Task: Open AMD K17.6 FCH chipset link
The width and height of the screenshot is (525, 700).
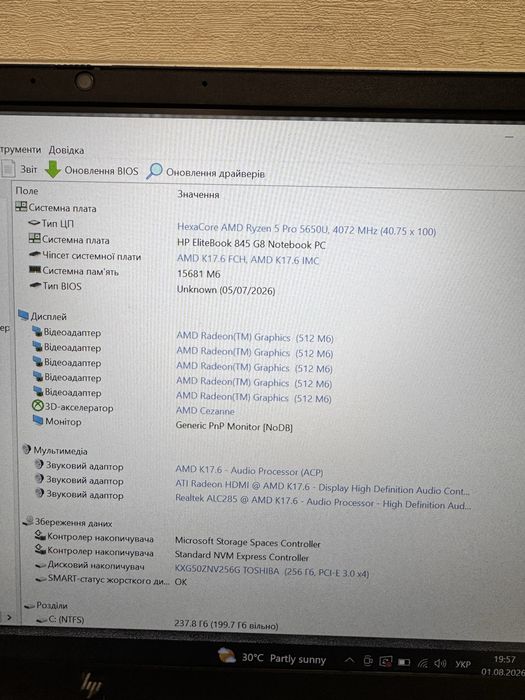Action: click(248, 260)
